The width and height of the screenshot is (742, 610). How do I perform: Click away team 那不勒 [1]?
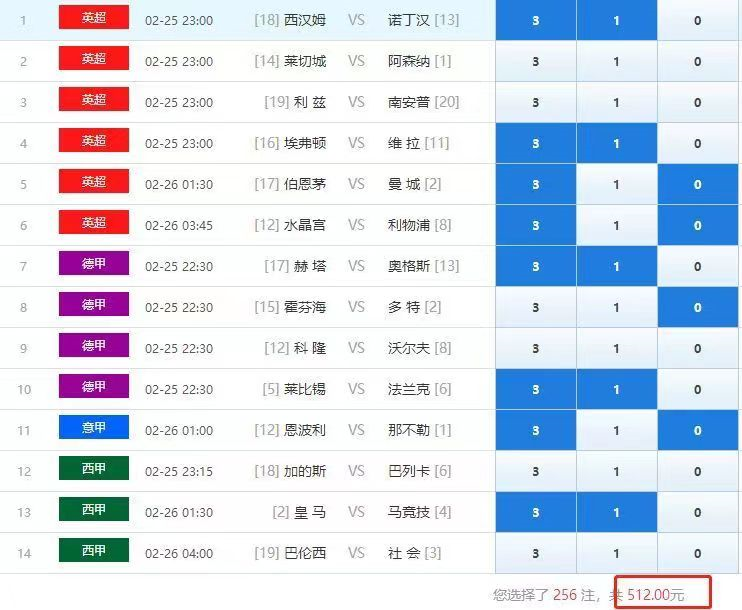420,431
